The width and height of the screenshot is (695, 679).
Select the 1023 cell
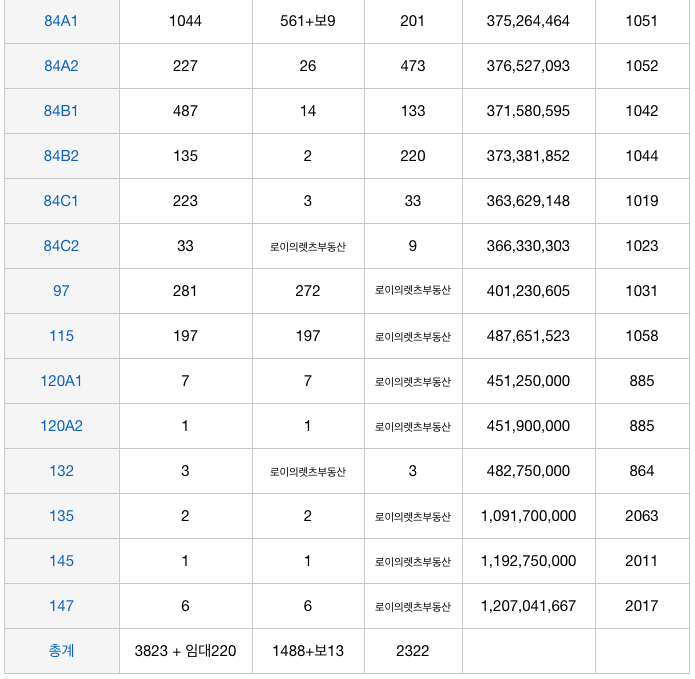point(641,246)
